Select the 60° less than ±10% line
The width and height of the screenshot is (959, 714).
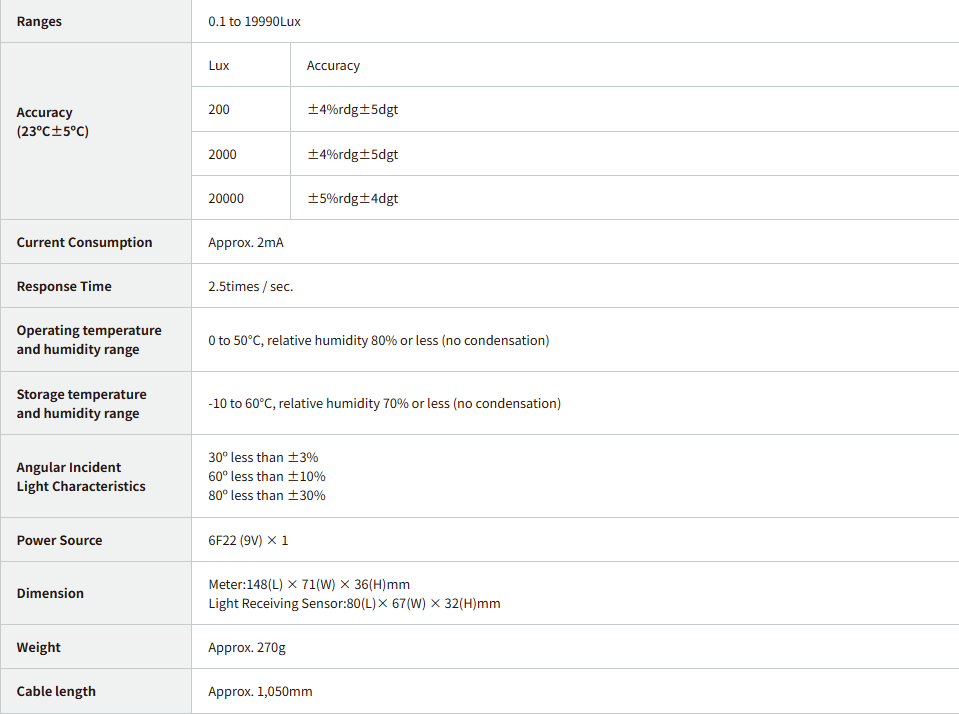point(267,476)
